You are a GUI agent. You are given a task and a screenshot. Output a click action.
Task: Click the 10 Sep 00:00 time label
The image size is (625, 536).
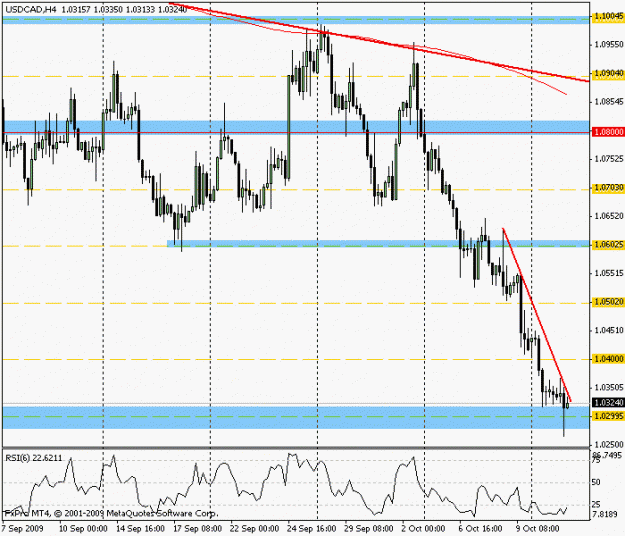click(x=83, y=529)
